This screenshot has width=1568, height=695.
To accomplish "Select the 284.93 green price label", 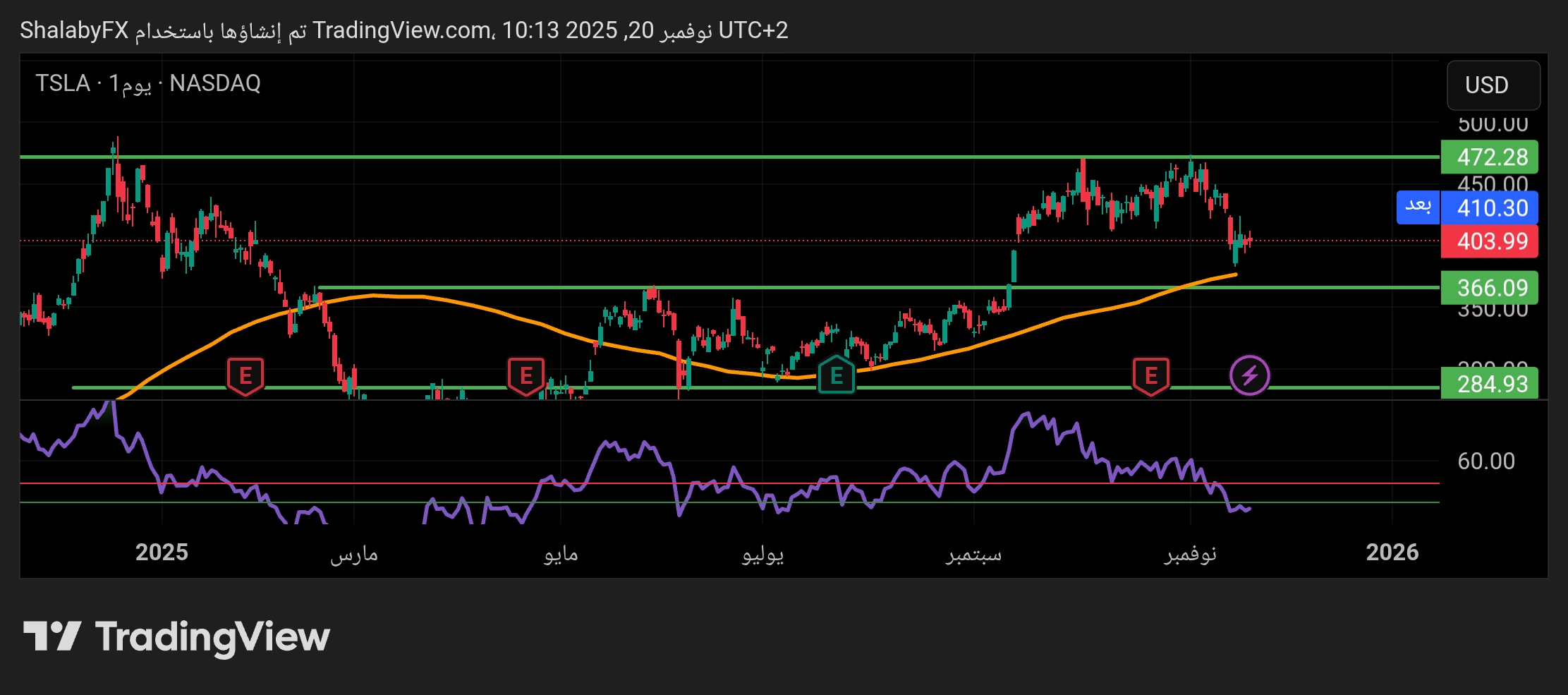I will (x=1492, y=385).
